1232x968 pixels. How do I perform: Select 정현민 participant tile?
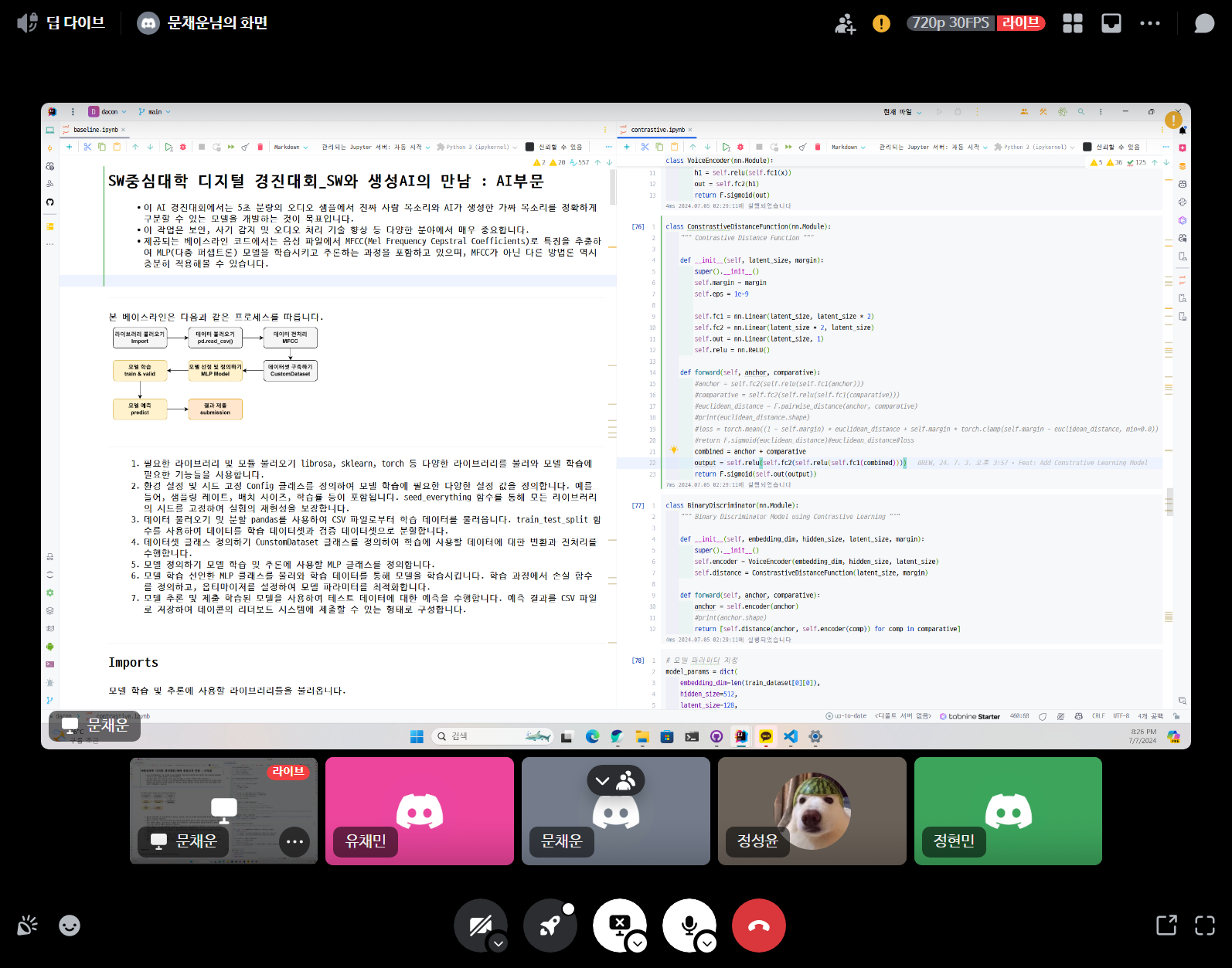coord(1008,810)
